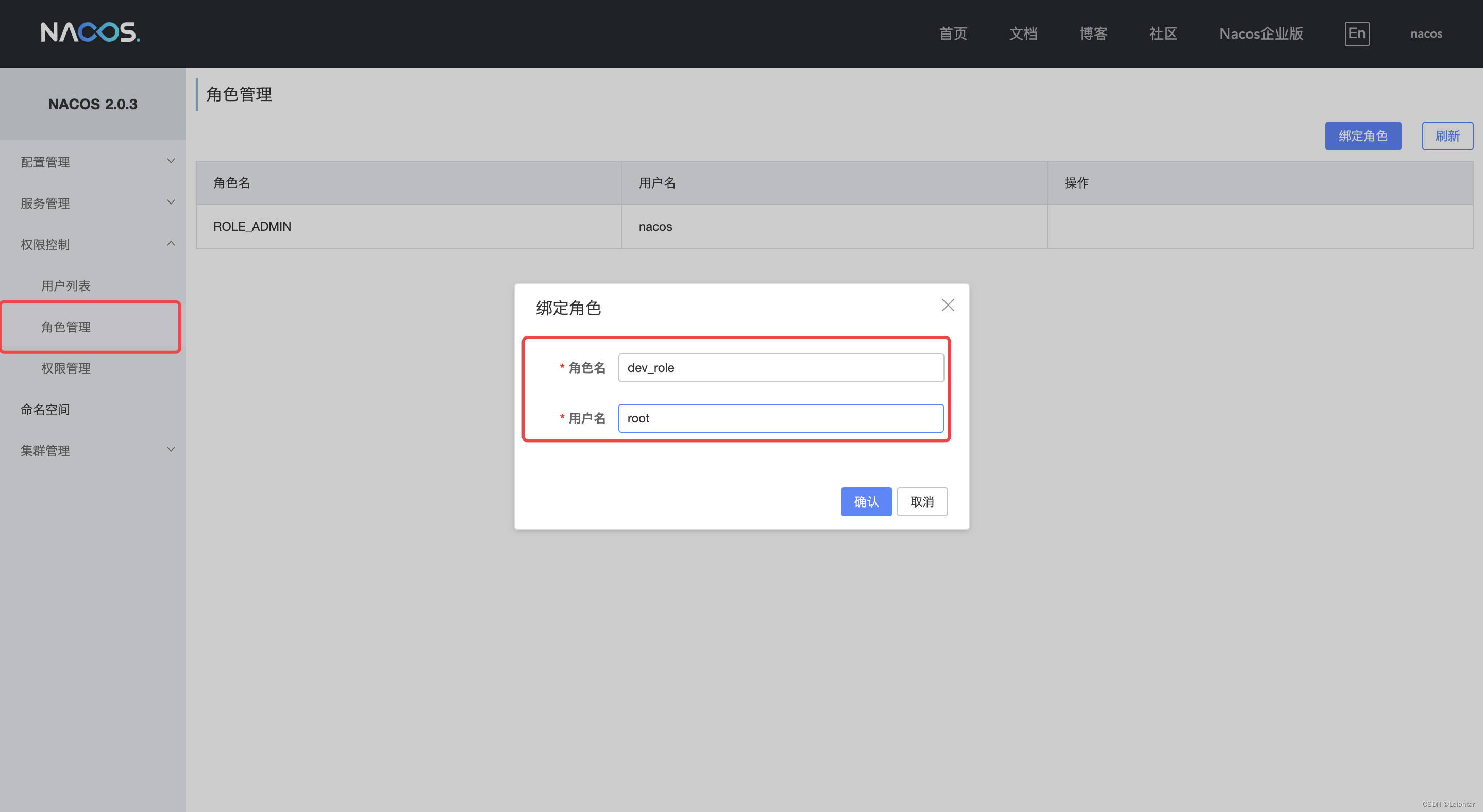Open Nacos企业版 link
This screenshot has height=812, width=1483.
tap(1261, 33)
